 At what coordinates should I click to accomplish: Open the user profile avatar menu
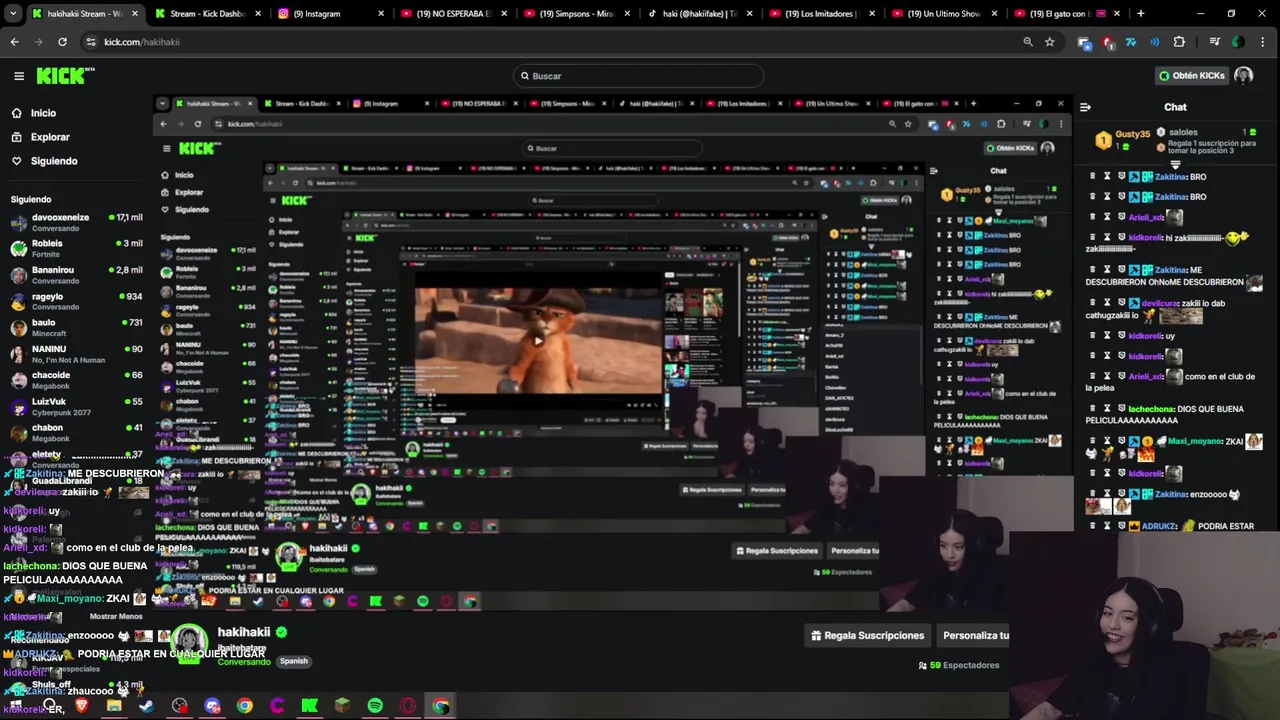click(1243, 76)
